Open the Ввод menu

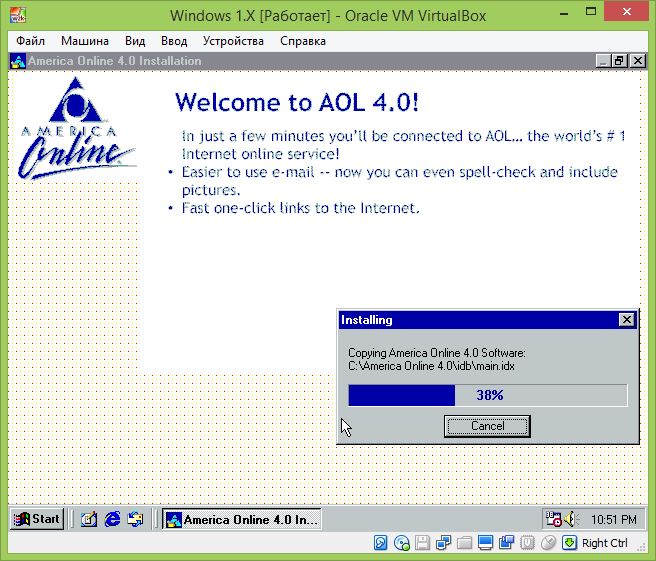click(174, 41)
